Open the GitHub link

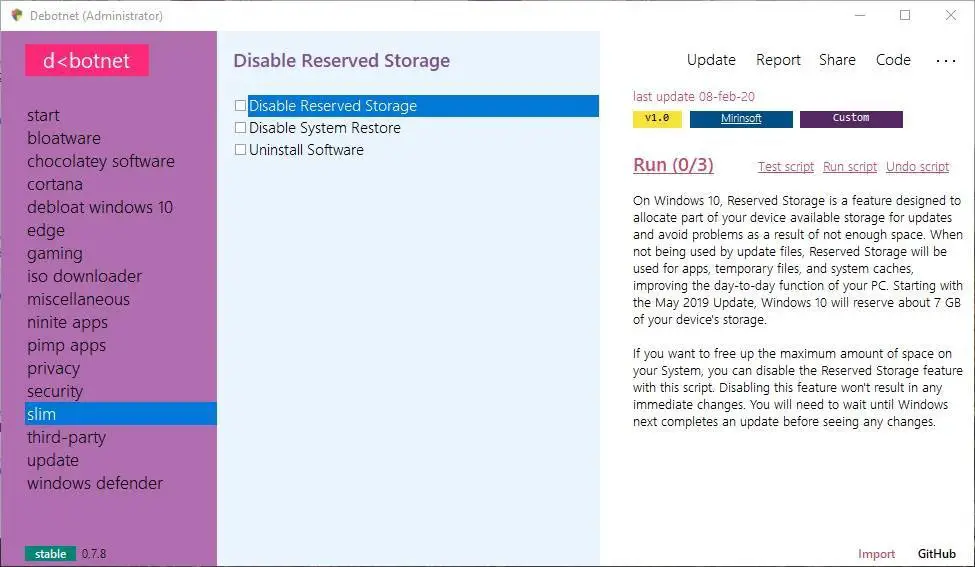pyautogui.click(x=937, y=554)
